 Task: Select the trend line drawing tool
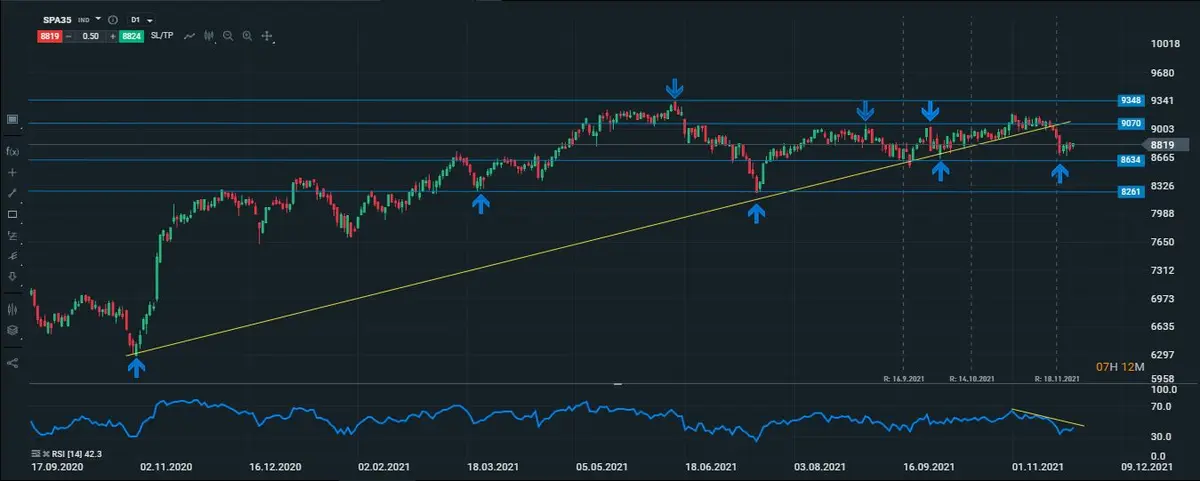tap(13, 193)
